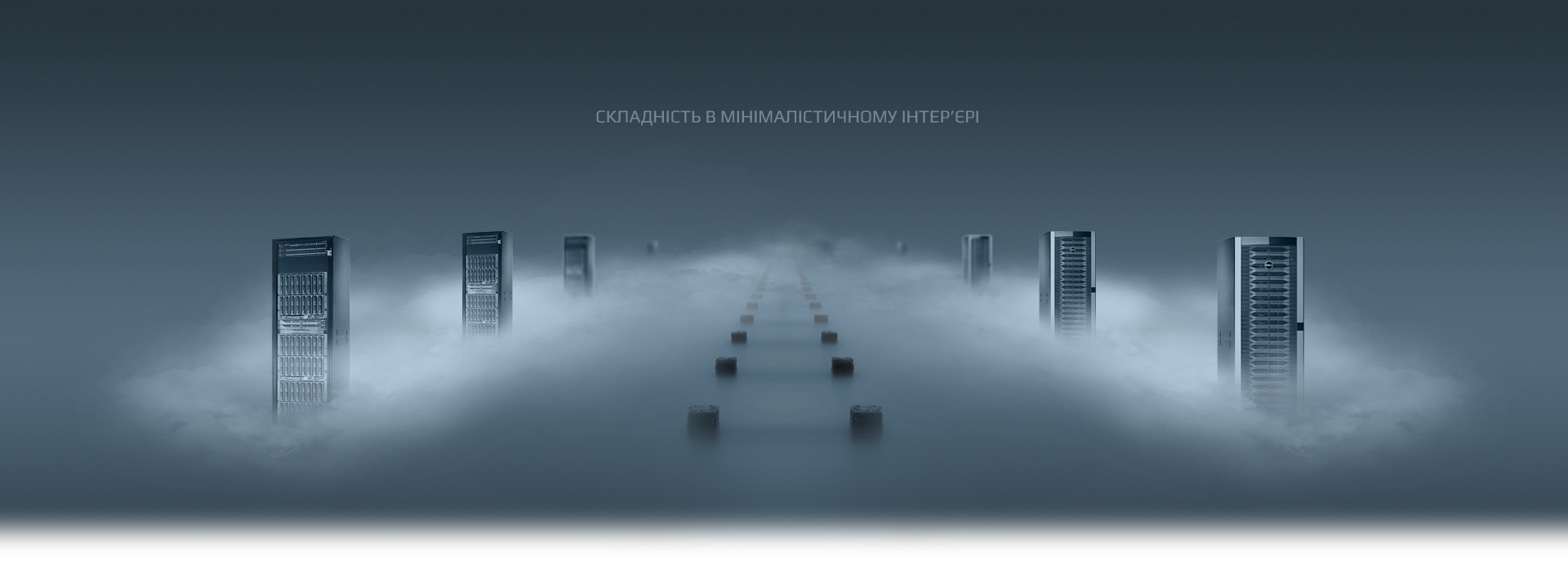
Task: Click the fourth-row left stepping stone
Action: click(x=746, y=319)
